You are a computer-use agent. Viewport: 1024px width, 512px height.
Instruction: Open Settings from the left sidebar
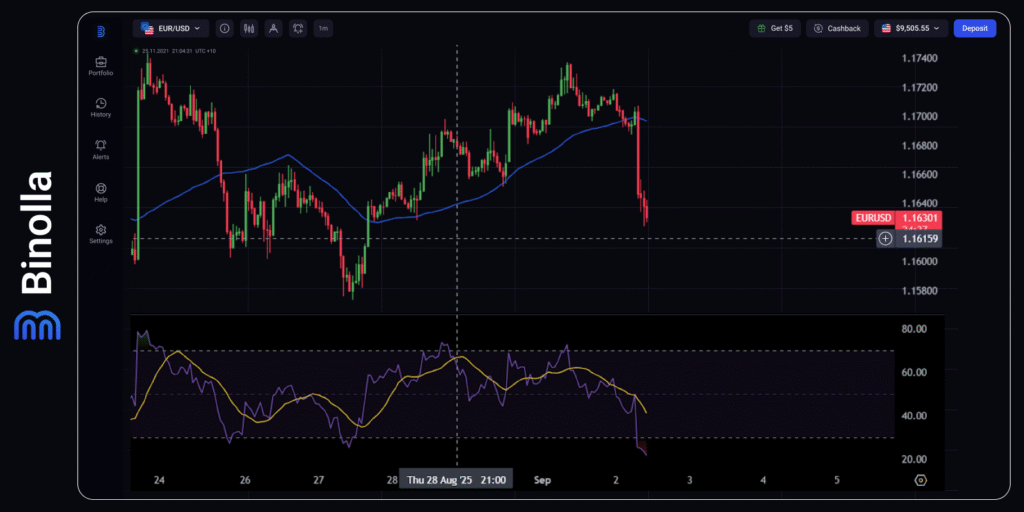click(x=100, y=233)
